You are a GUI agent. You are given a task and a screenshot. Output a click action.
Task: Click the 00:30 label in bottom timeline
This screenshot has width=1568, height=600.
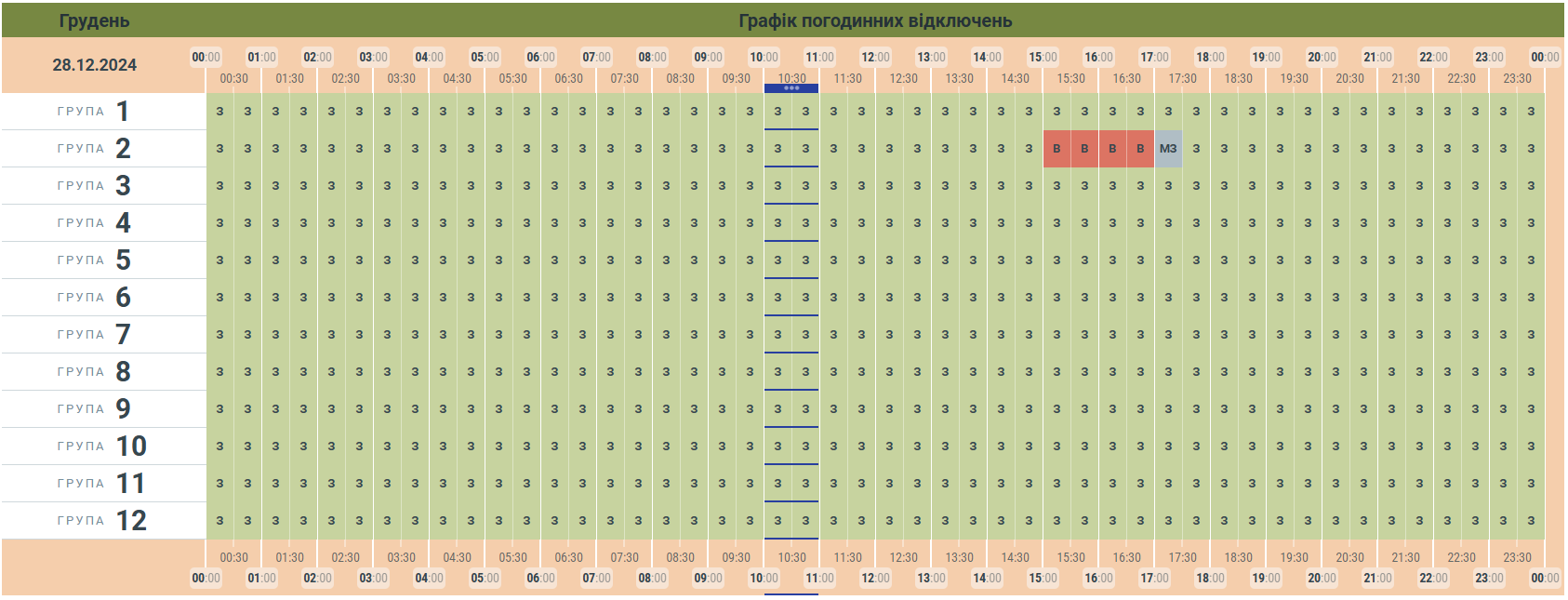click(233, 558)
